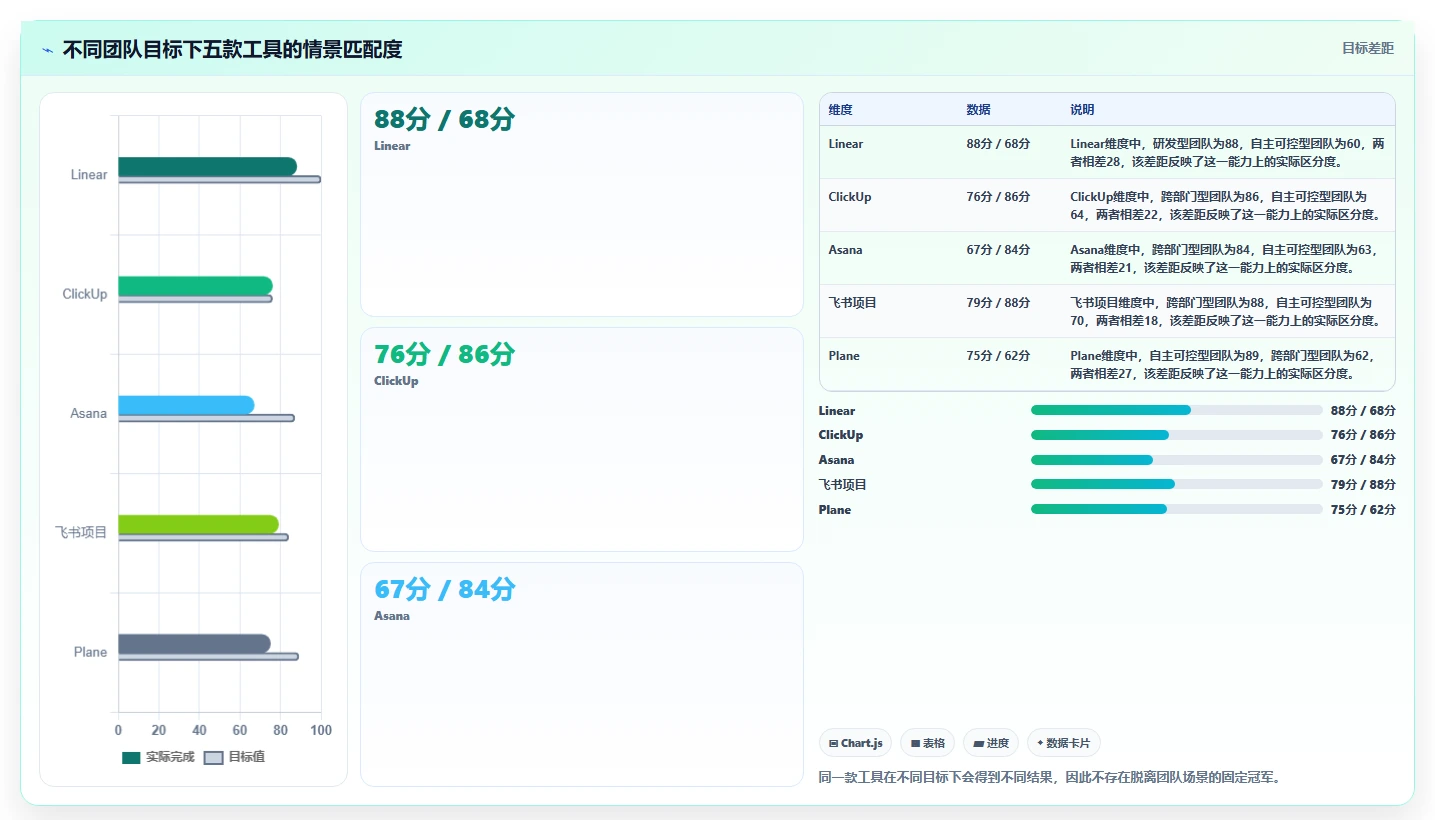This screenshot has height=820, width=1435.
Task: Click the Linear progress bar showing 88分 / 68分
Action: [x=1177, y=410]
